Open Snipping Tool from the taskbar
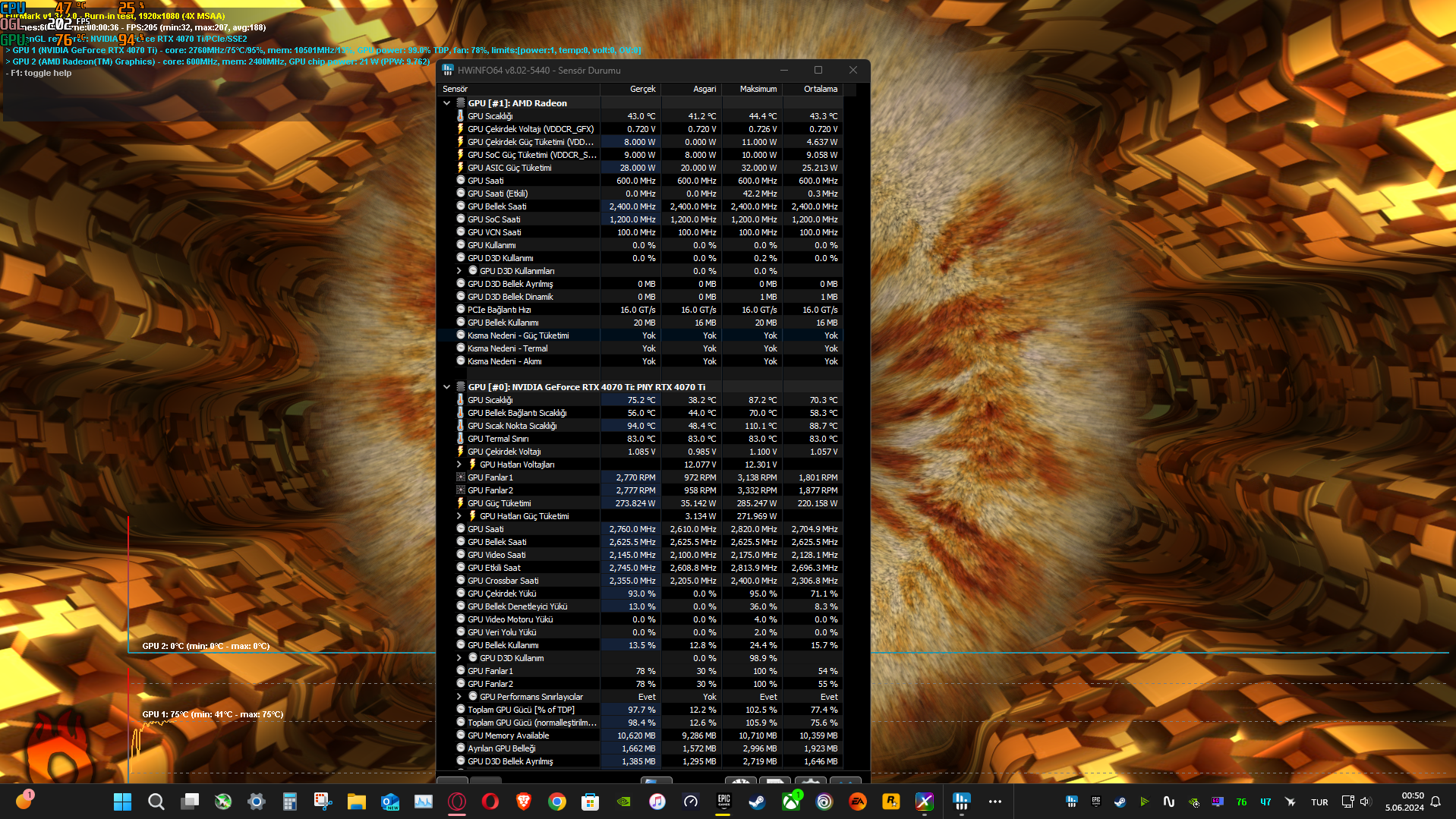 [x=323, y=802]
